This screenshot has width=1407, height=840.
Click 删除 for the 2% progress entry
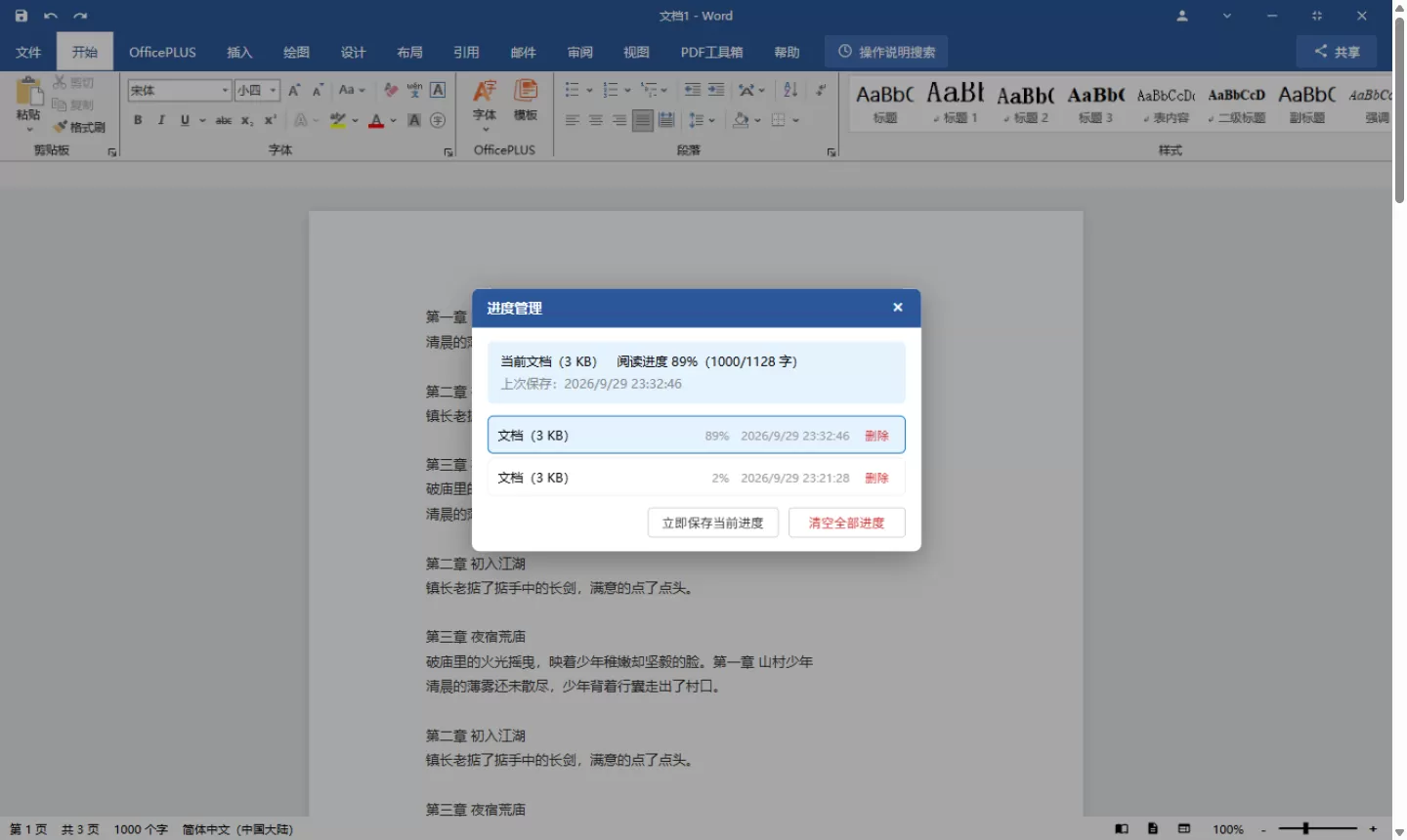877,478
